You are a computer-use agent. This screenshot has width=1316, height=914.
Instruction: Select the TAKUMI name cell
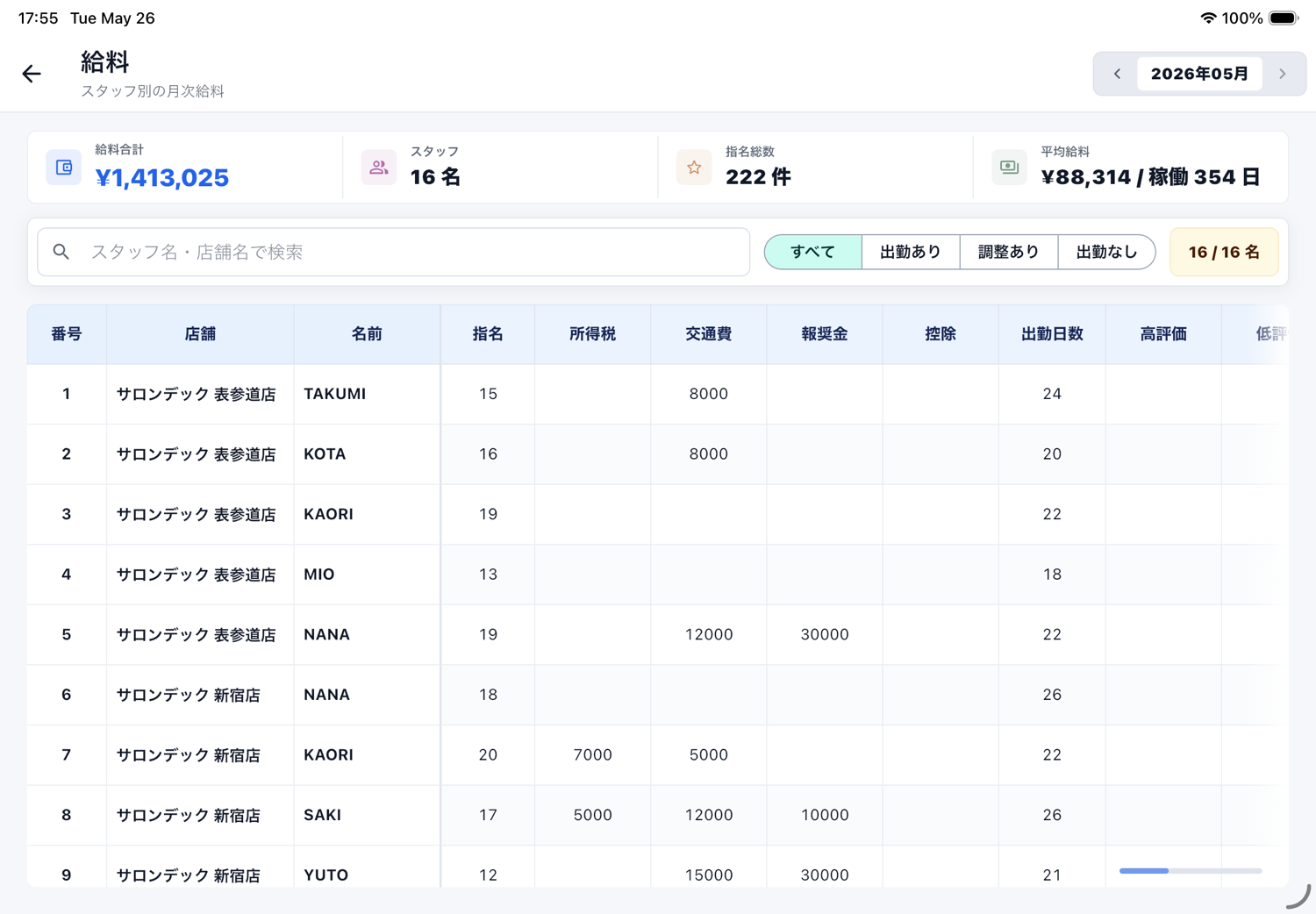pos(367,394)
